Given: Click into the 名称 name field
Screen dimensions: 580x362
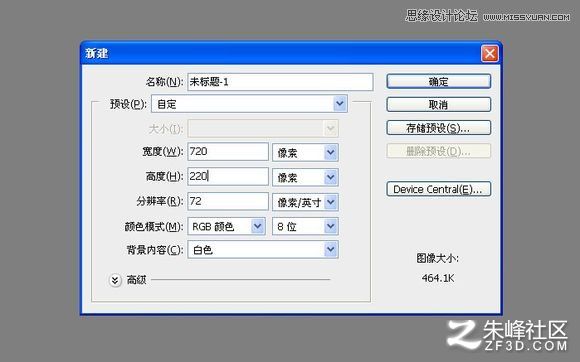Looking at the screenshot, I should tap(280, 82).
